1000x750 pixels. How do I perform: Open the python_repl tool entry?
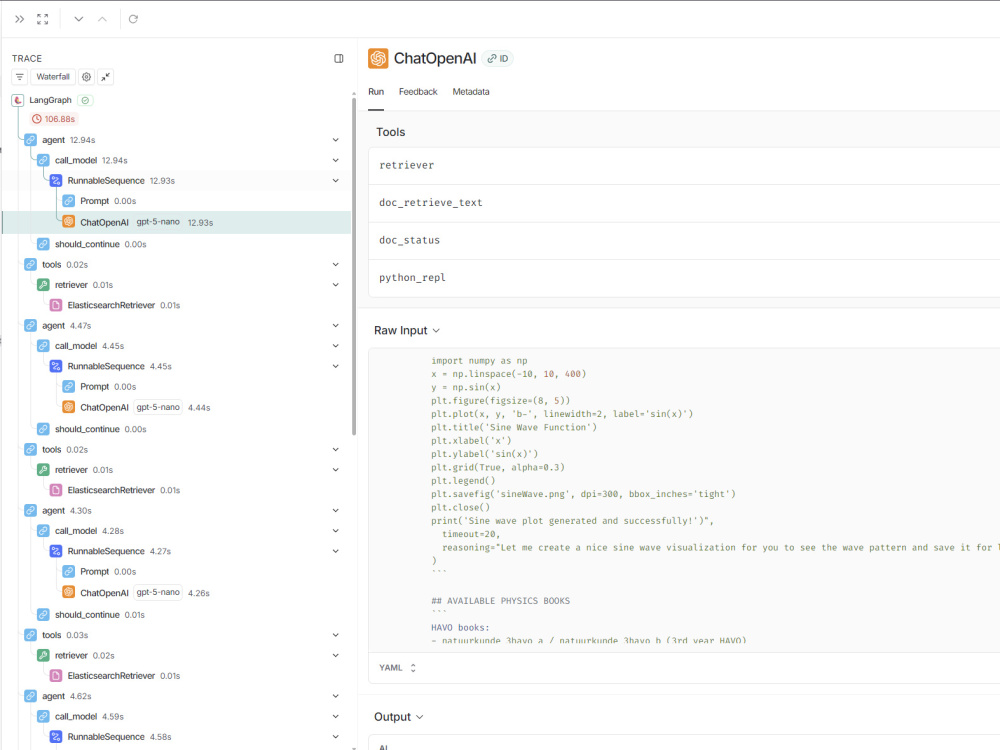point(684,278)
